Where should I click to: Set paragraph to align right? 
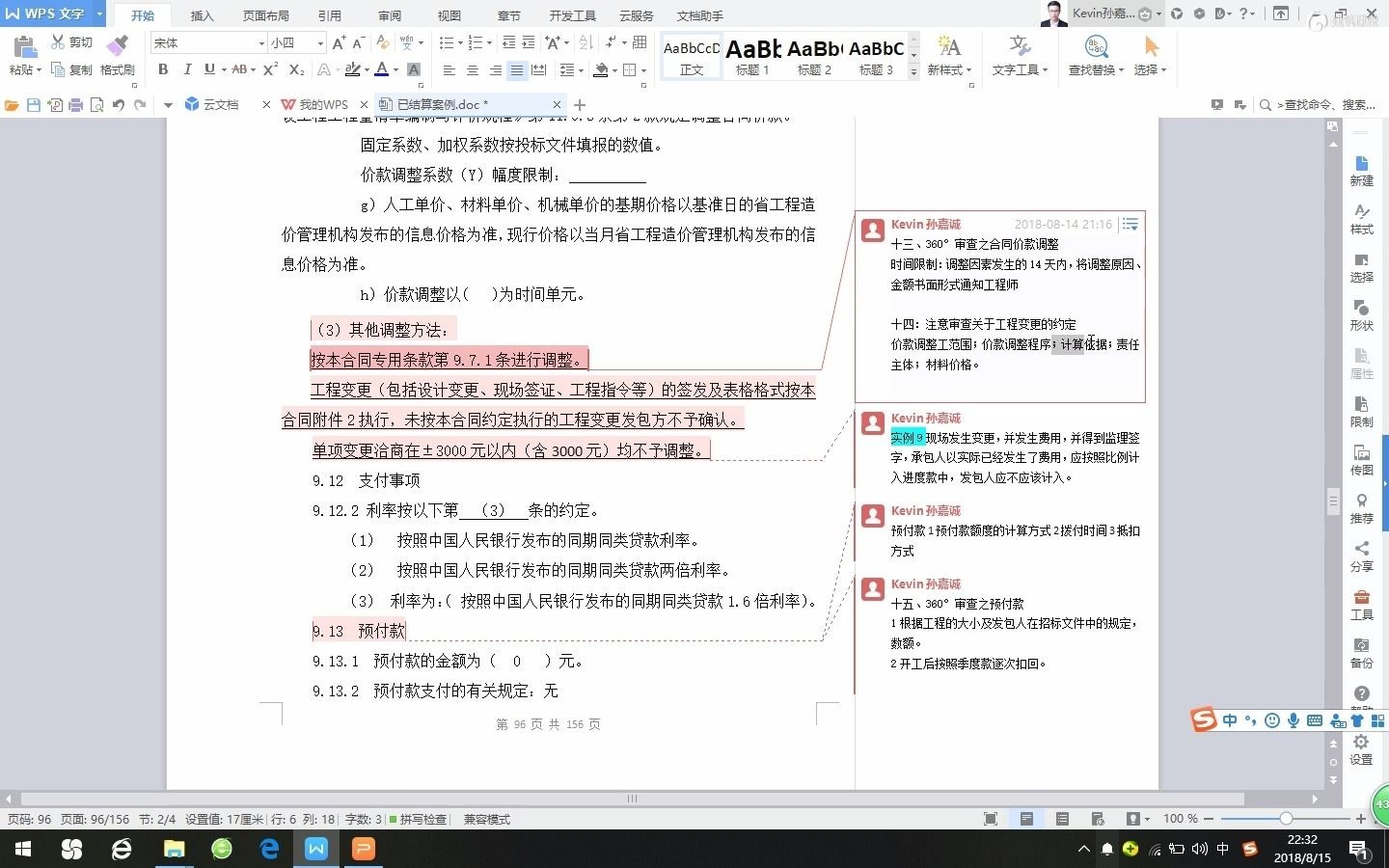(495, 69)
